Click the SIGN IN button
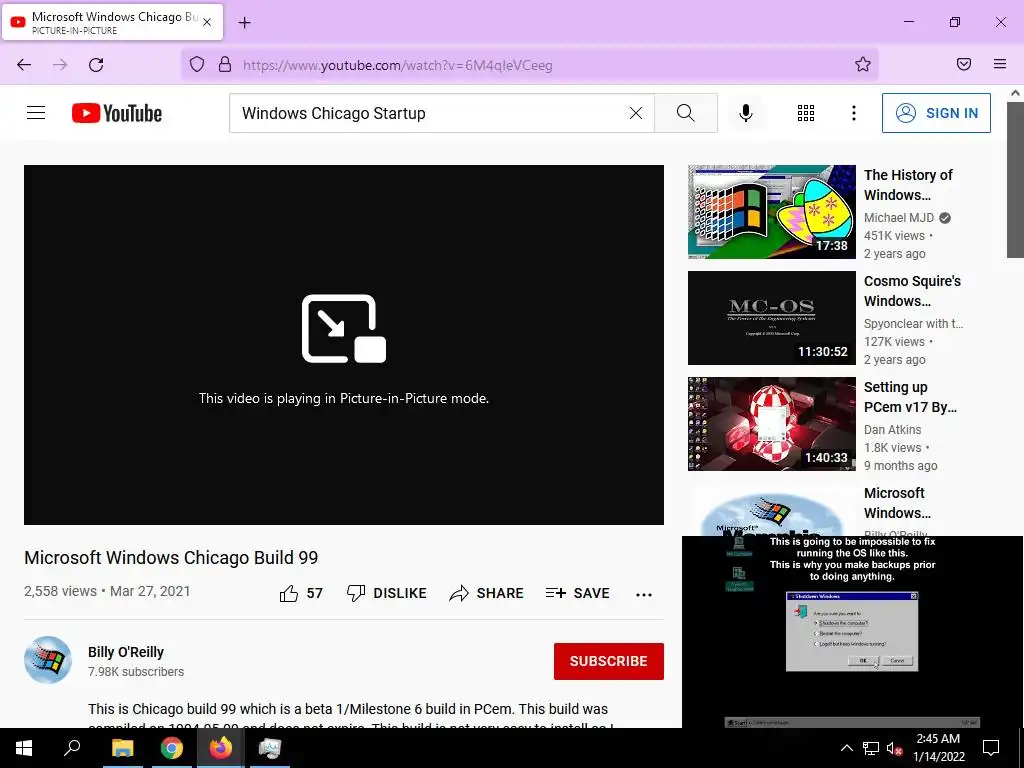 pyautogui.click(x=936, y=113)
